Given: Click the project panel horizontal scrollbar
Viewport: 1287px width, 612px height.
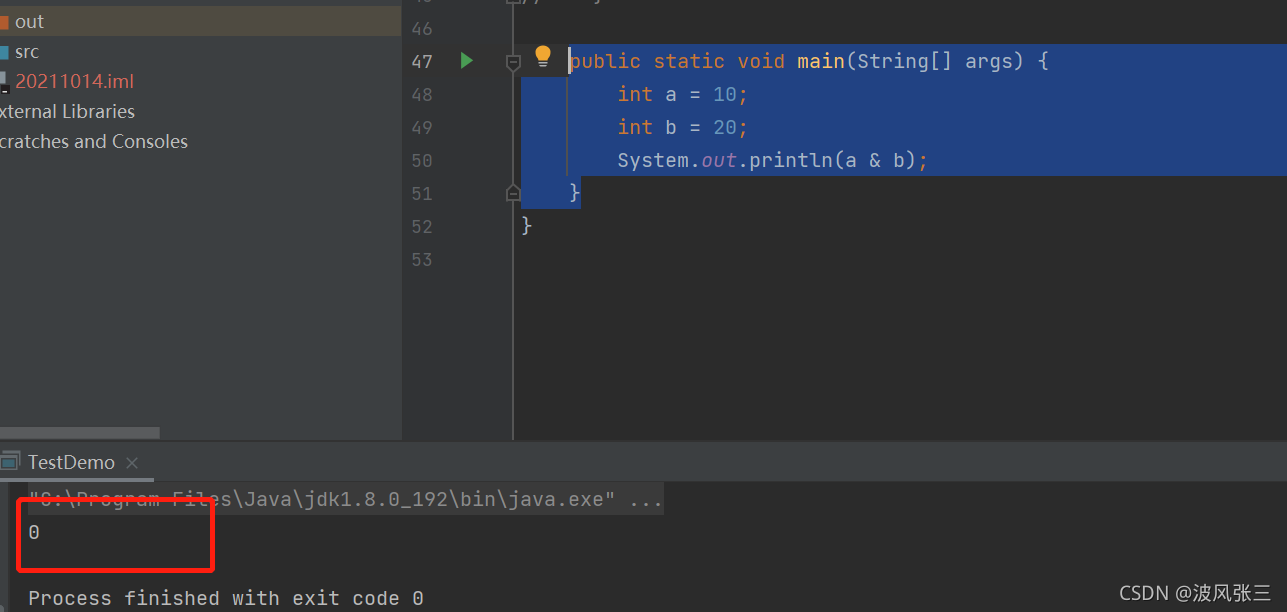Looking at the screenshot, I should pos(80,433).
